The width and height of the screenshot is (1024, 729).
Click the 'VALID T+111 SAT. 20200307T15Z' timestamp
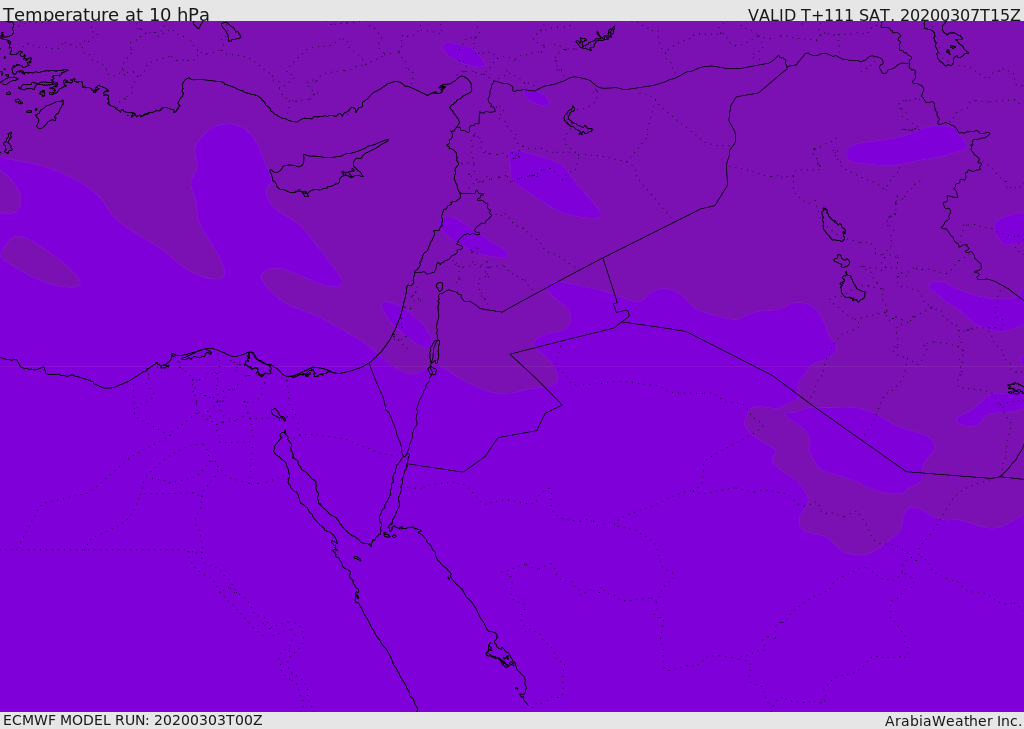coord(884,14)
